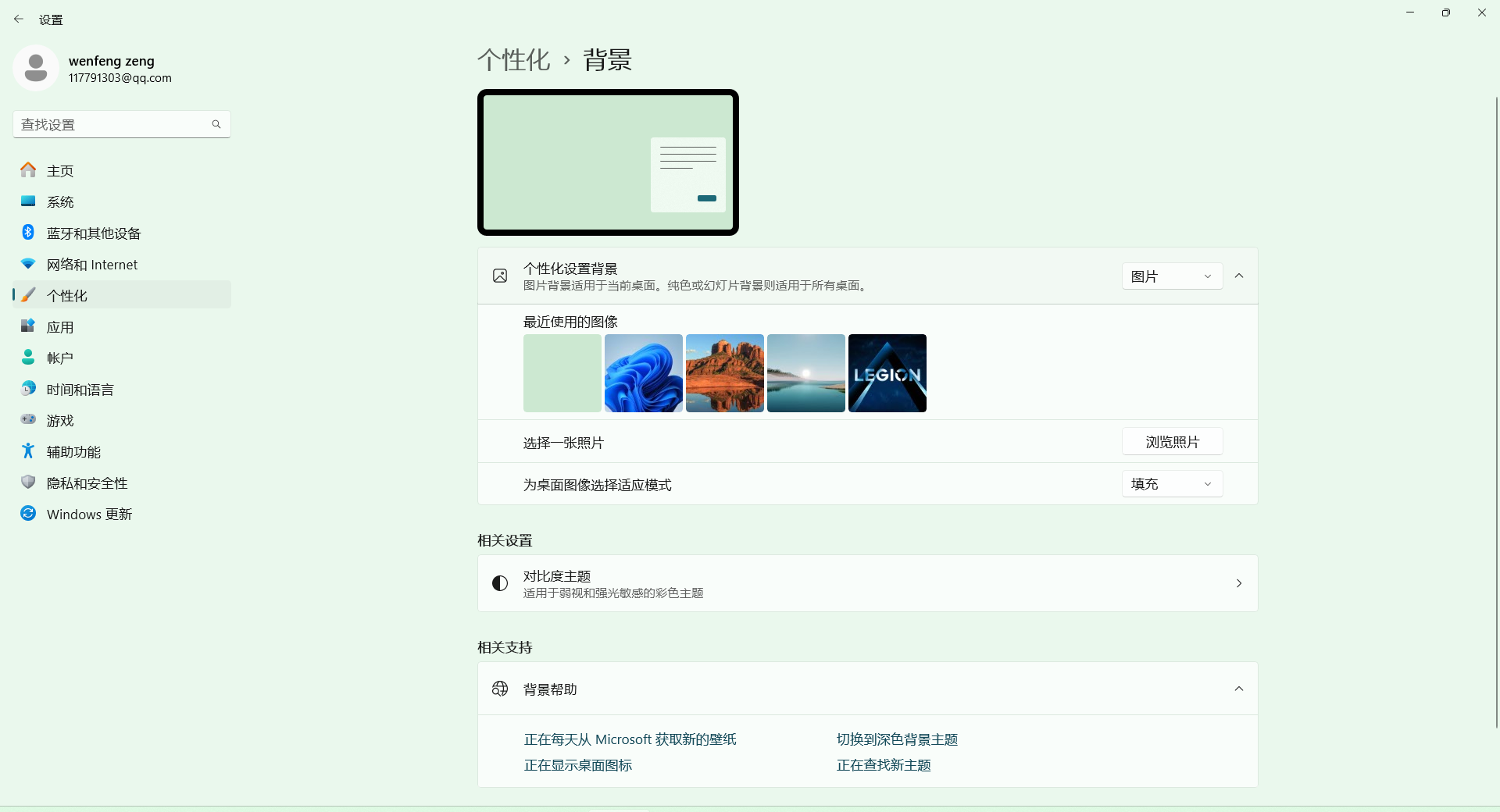Click the 时间和语言 clock globe icon
Image resolution: width=1500 pixels, height=812 pixels.
[28, 389]
